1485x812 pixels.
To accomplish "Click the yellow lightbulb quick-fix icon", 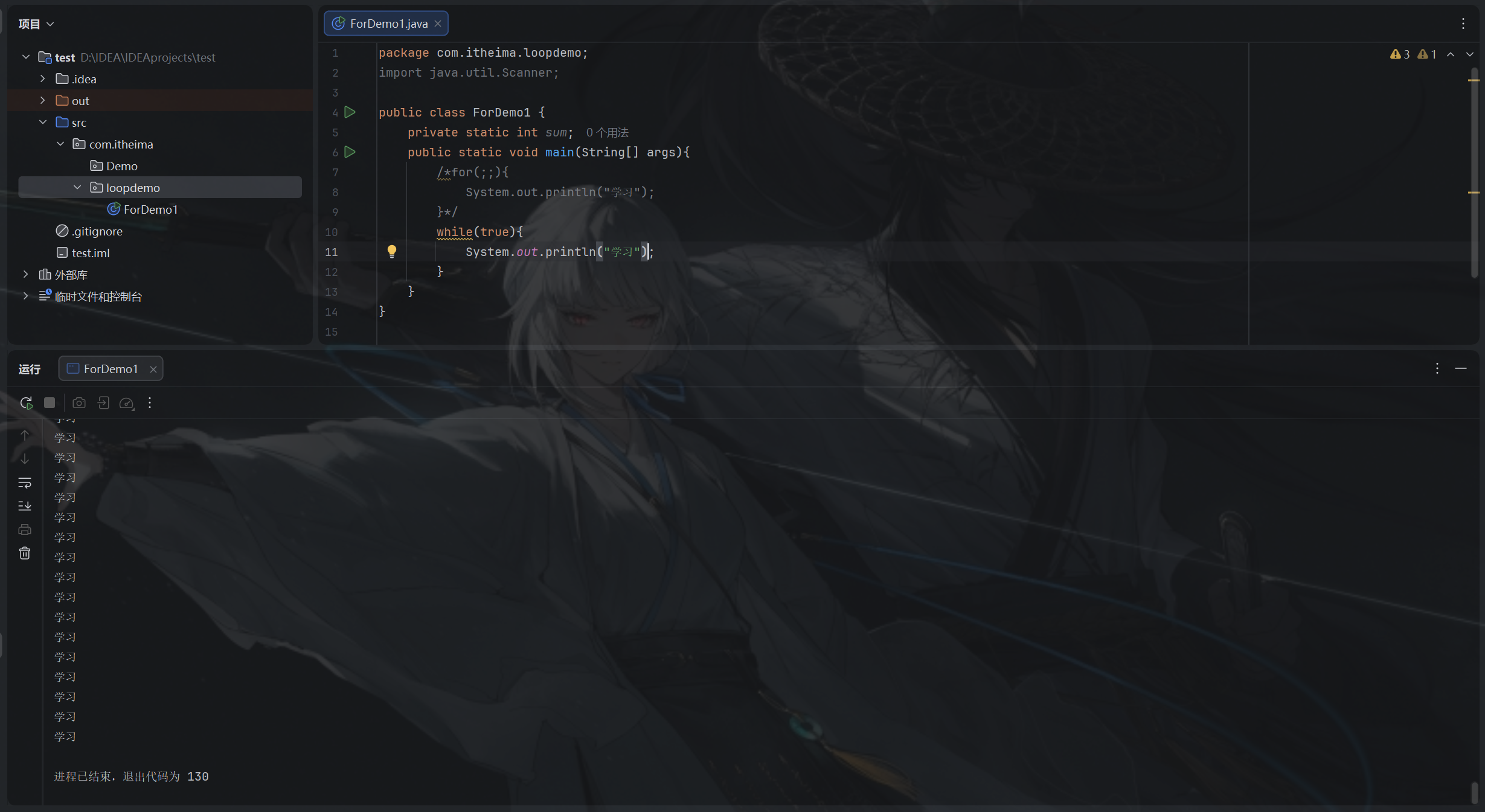I will pos(392,252).
